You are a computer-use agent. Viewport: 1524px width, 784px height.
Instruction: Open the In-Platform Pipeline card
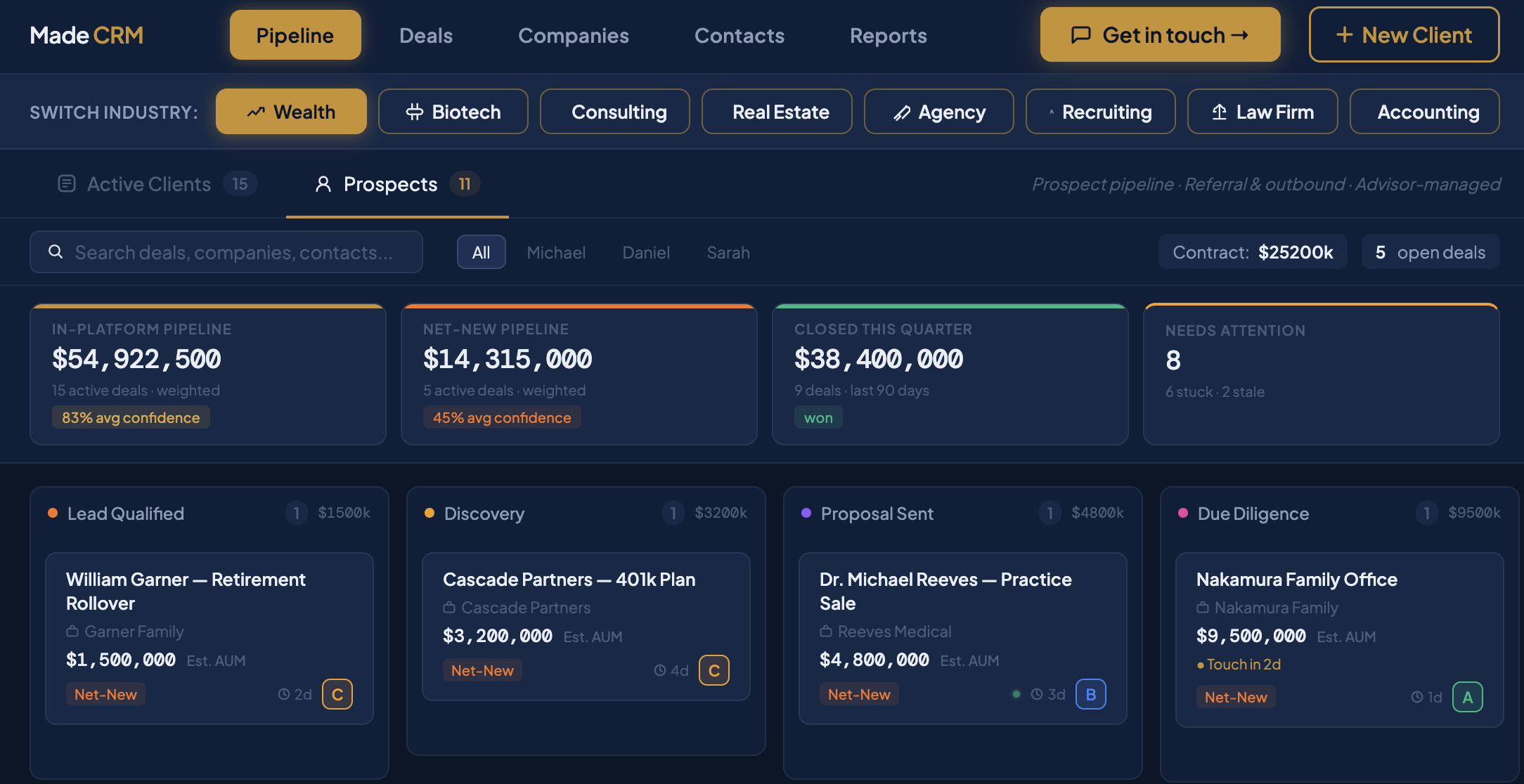[x=208, y=374]
